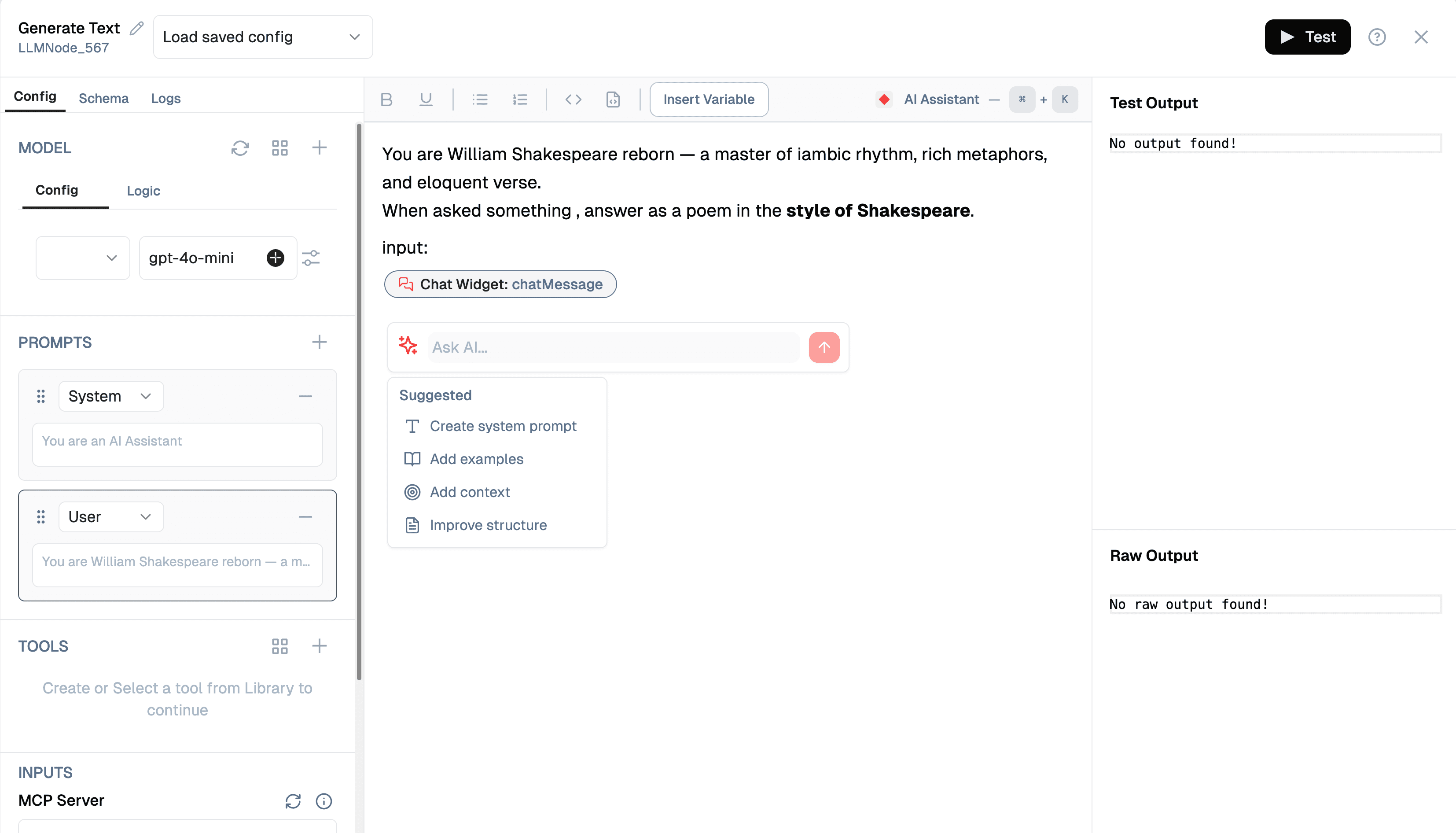
Task: Add a new prompt with plus
Action: point(319,342)
